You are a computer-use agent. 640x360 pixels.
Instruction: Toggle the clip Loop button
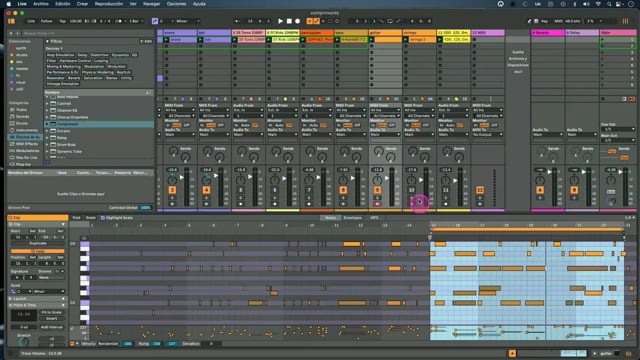pyautogui.click(x=37, y=251)
